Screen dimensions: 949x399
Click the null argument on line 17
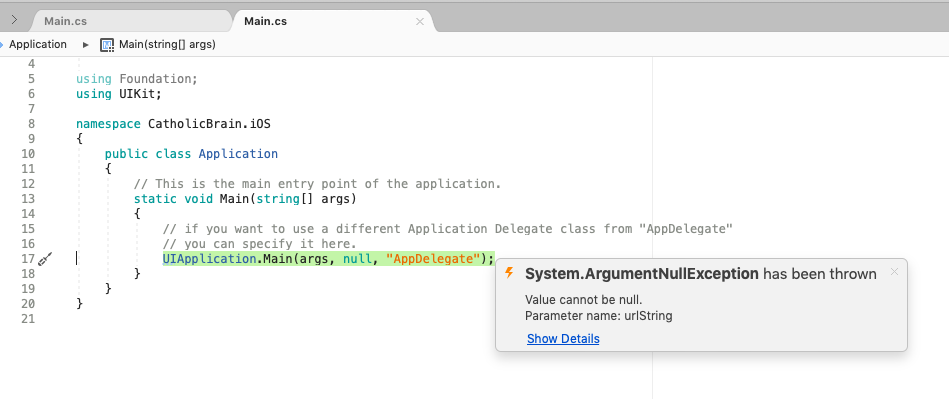pos(357,259)
